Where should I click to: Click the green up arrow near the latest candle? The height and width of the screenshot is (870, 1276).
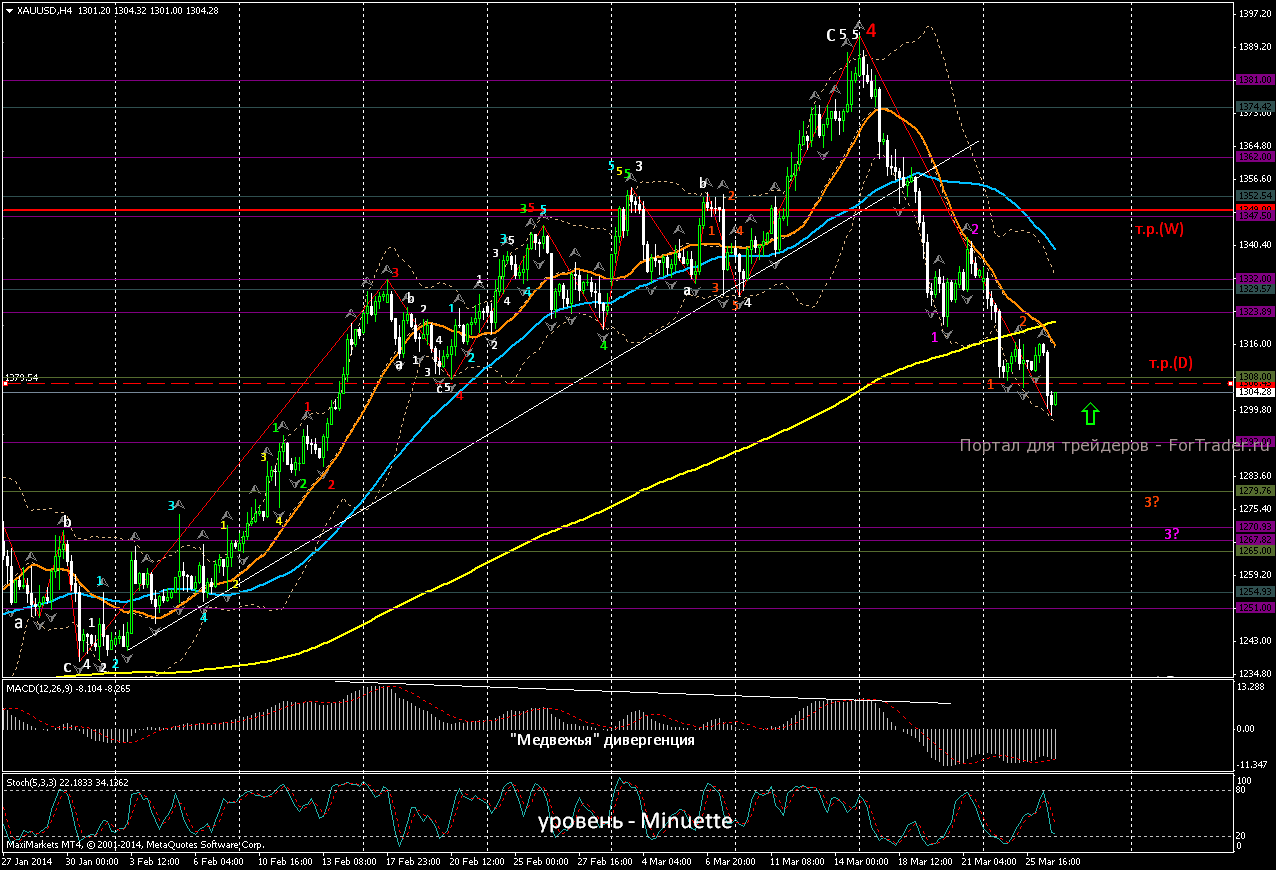(1091, 412)
